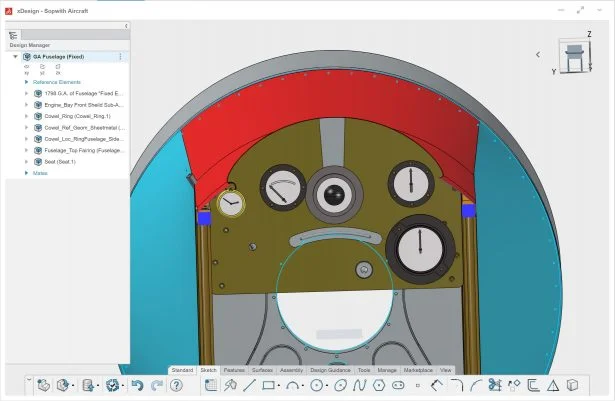Viewport: 615px width, 401px height.
Task: Toggle the zx plane under GA Fuselage
Action: [58, 69]
